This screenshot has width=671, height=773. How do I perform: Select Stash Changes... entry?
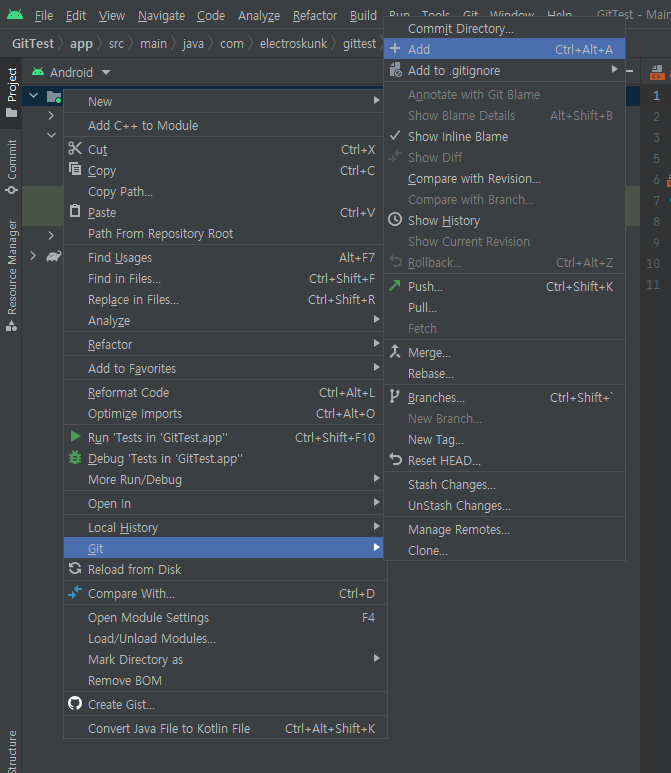click(x=504, y=484)
